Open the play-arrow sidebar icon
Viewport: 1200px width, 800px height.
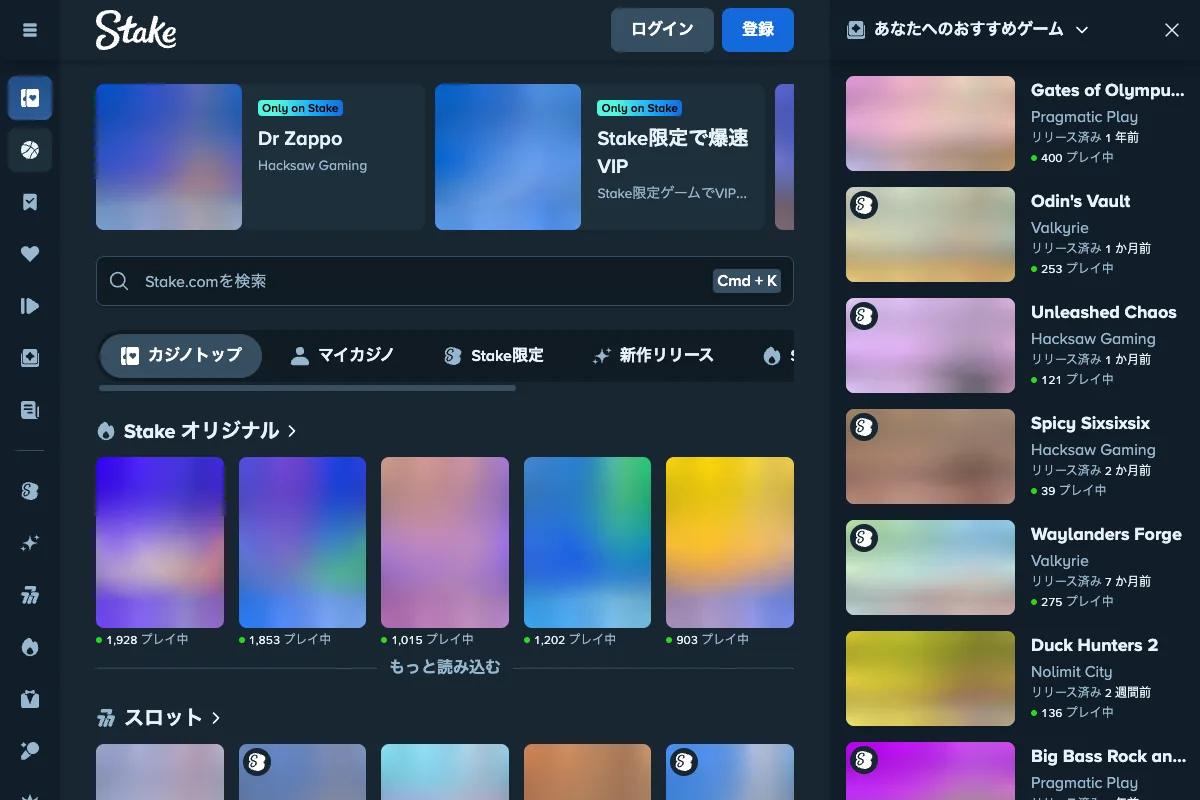(x=30, y=306)
